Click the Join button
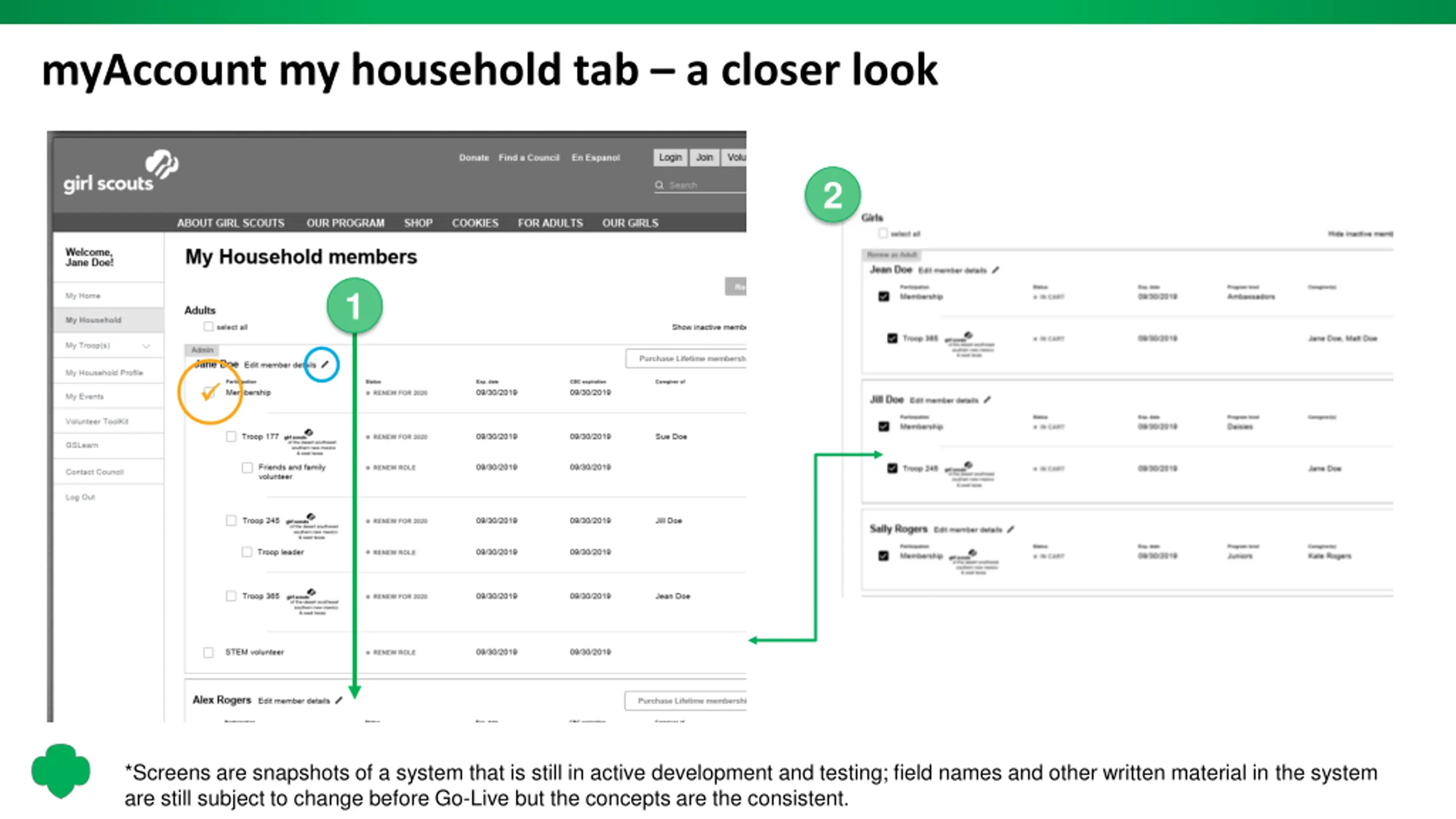 click(x=704, y=158)
